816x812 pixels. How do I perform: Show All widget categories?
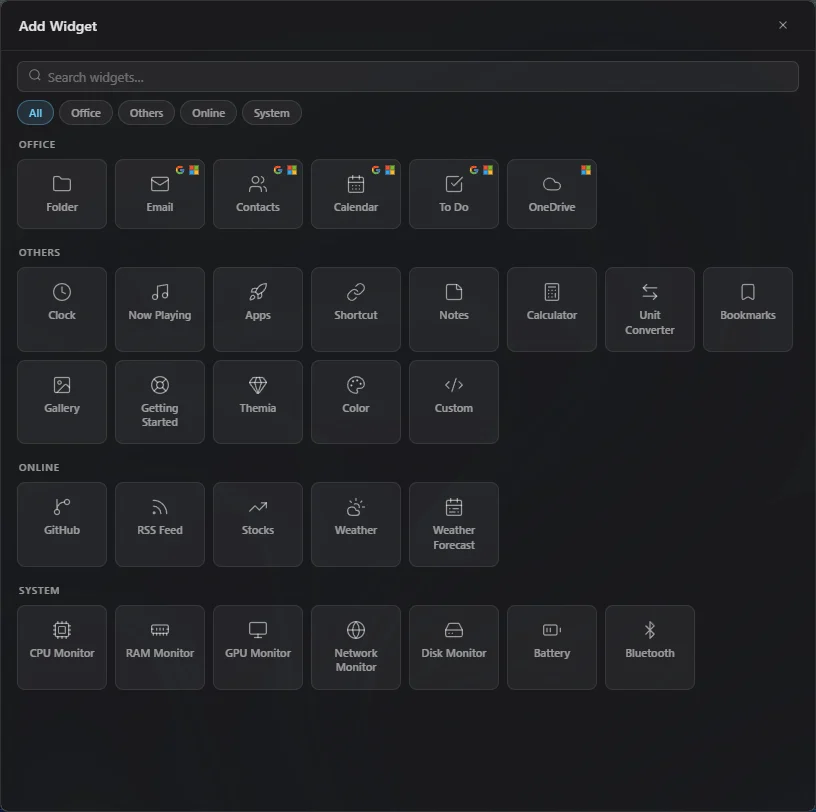(x=35, y=113)
